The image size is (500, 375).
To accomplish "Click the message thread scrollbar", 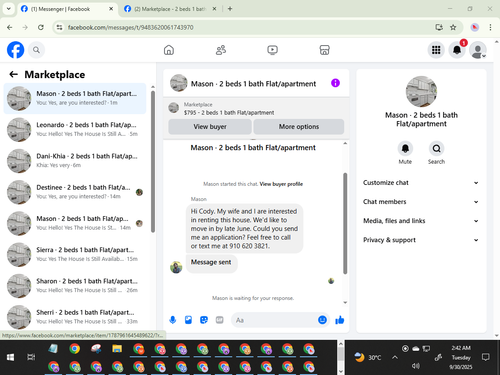I will 345,223.
